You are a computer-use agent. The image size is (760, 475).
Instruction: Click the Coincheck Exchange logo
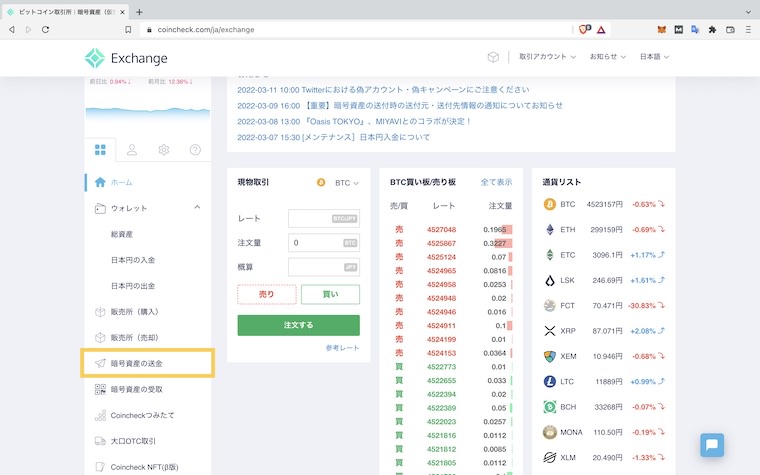pos(126,58)
